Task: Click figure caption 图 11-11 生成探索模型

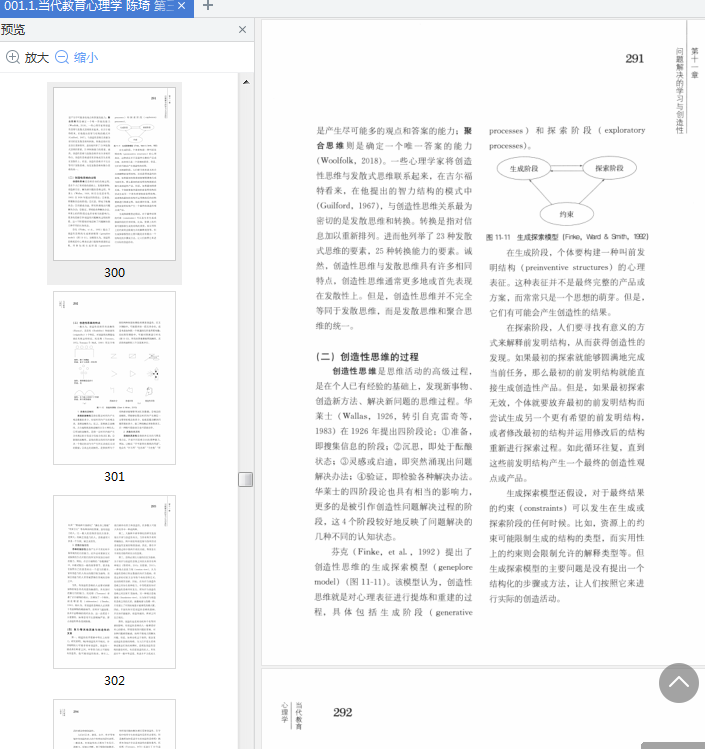Action: [x=566, y=237]
